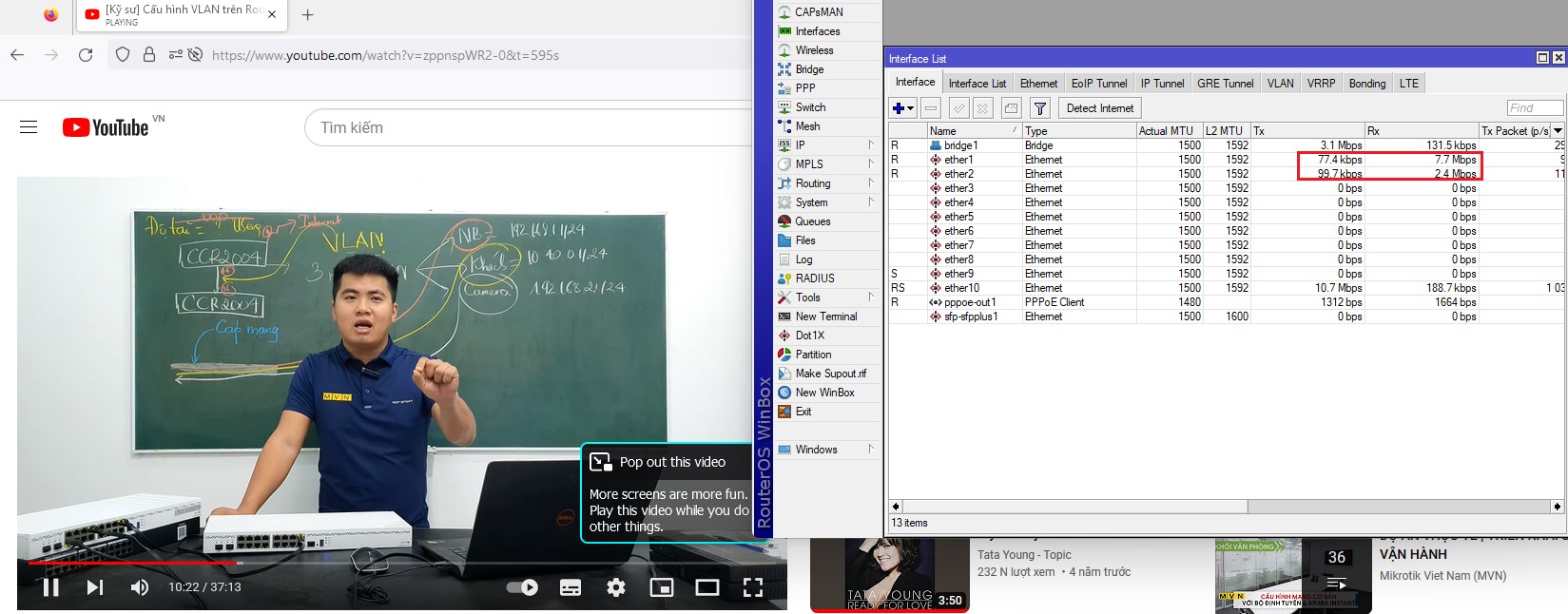Viewport: 1568px width, 614px height.
Task: Open YouTube player settings gear
Action: coord(616,587)
